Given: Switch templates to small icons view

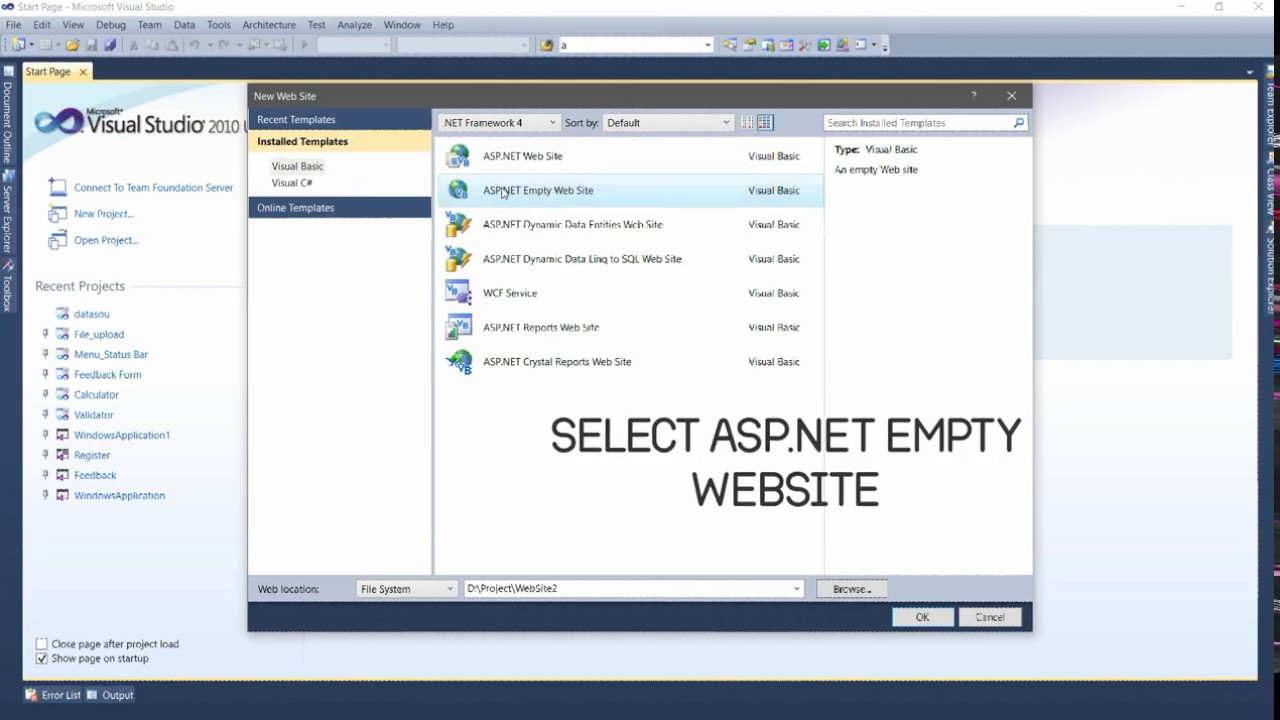Looking at the screenshot, I should (747, 123).
